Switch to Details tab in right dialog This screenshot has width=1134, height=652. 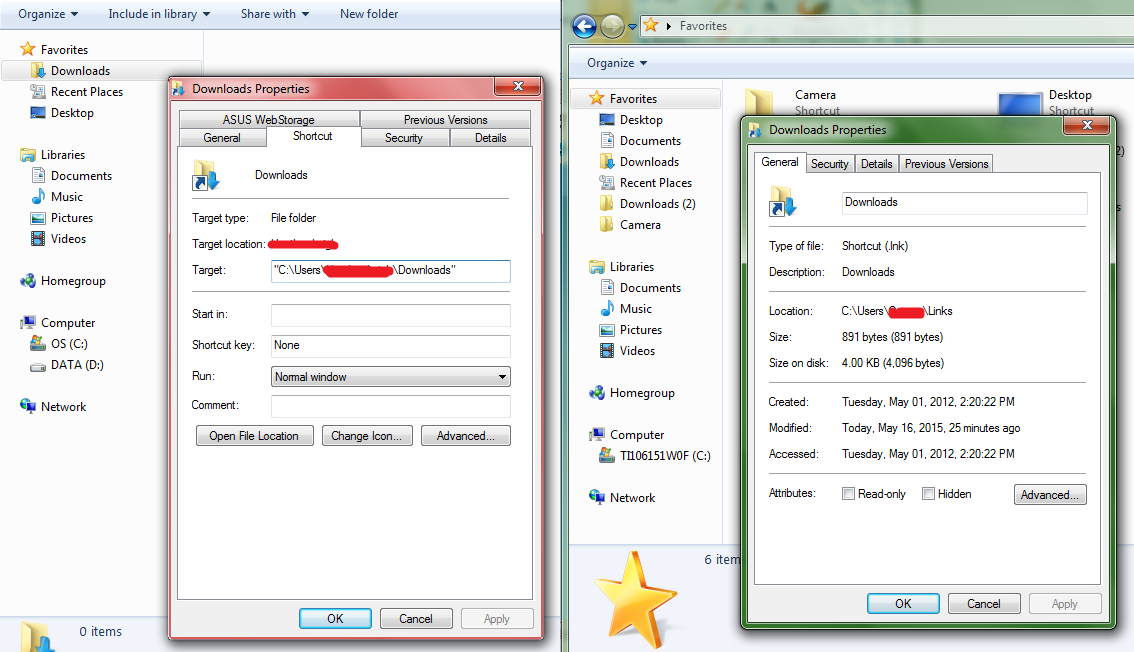coord(877,164)
